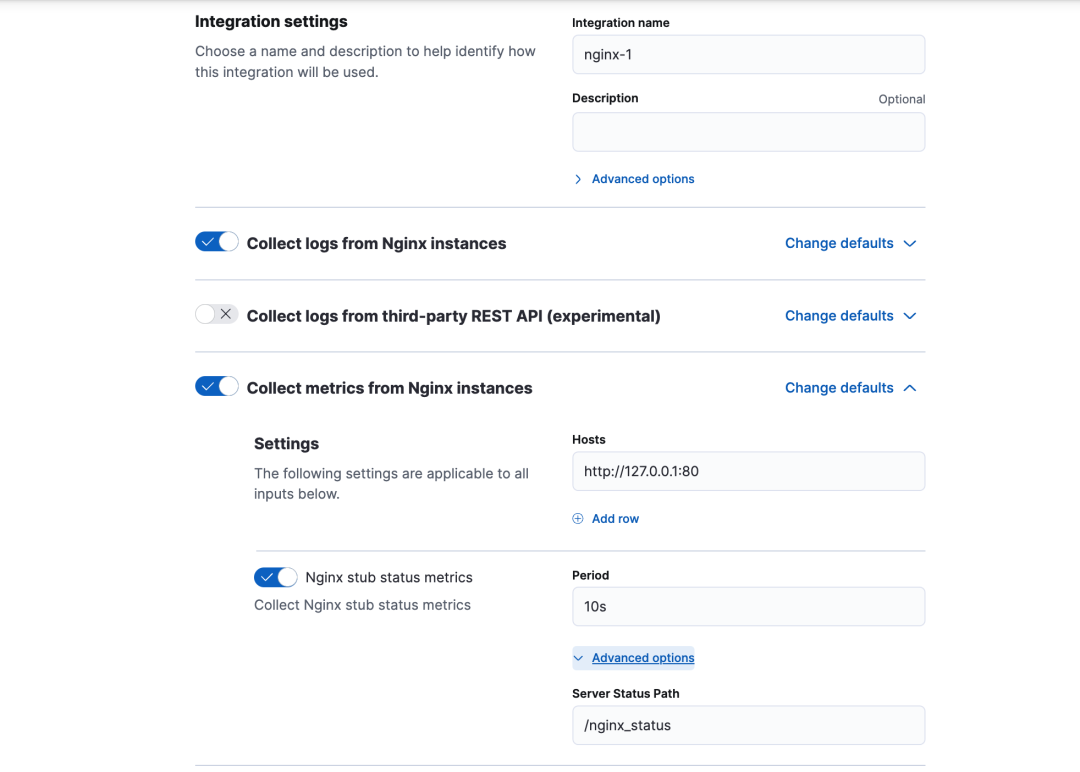Click down chevron beside Period's Advanced options
The image size is (1080, 772).
pyautogui.click(x=579, y=658)
